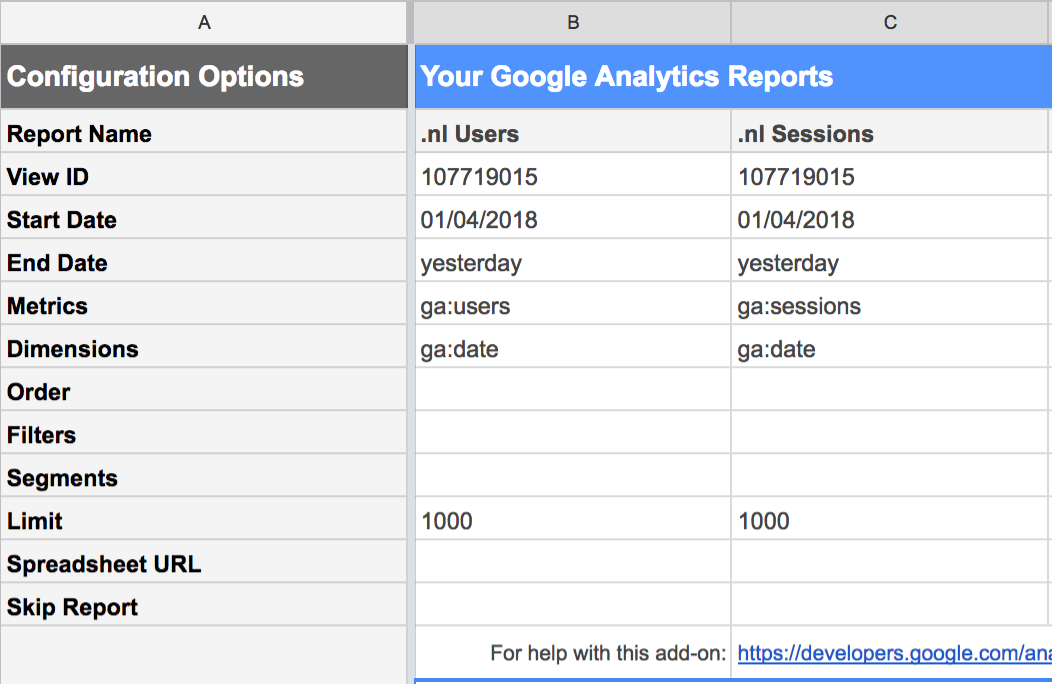Select View ID 107719015 in column B

click(x=572, y=175)
